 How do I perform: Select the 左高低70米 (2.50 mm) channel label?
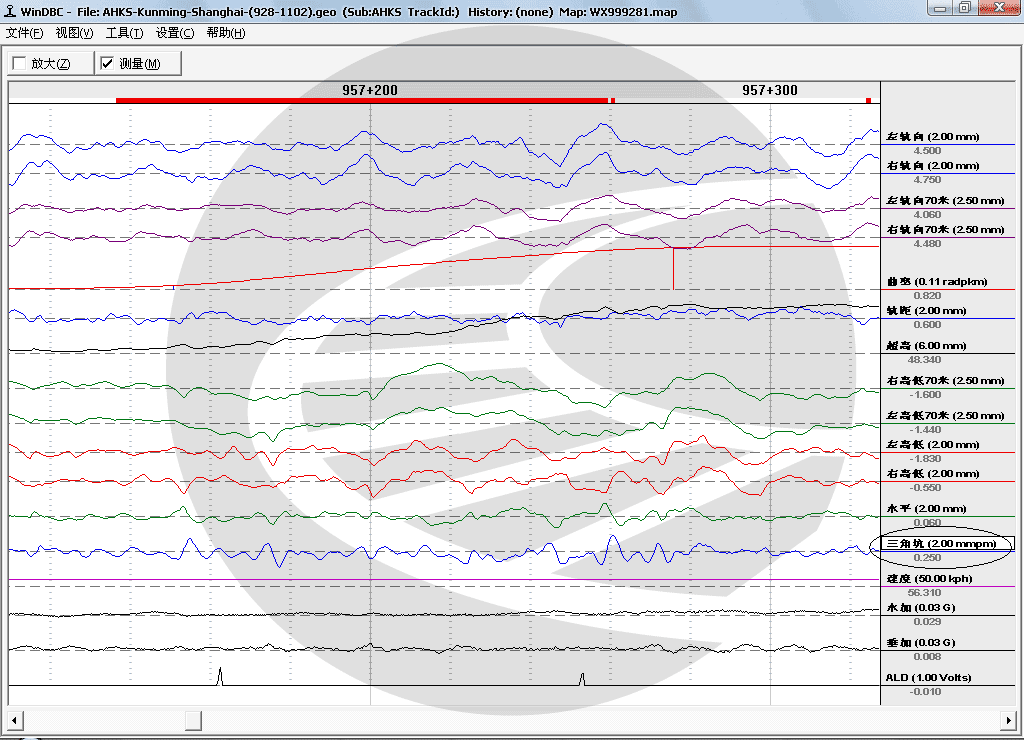pos(945,415)
